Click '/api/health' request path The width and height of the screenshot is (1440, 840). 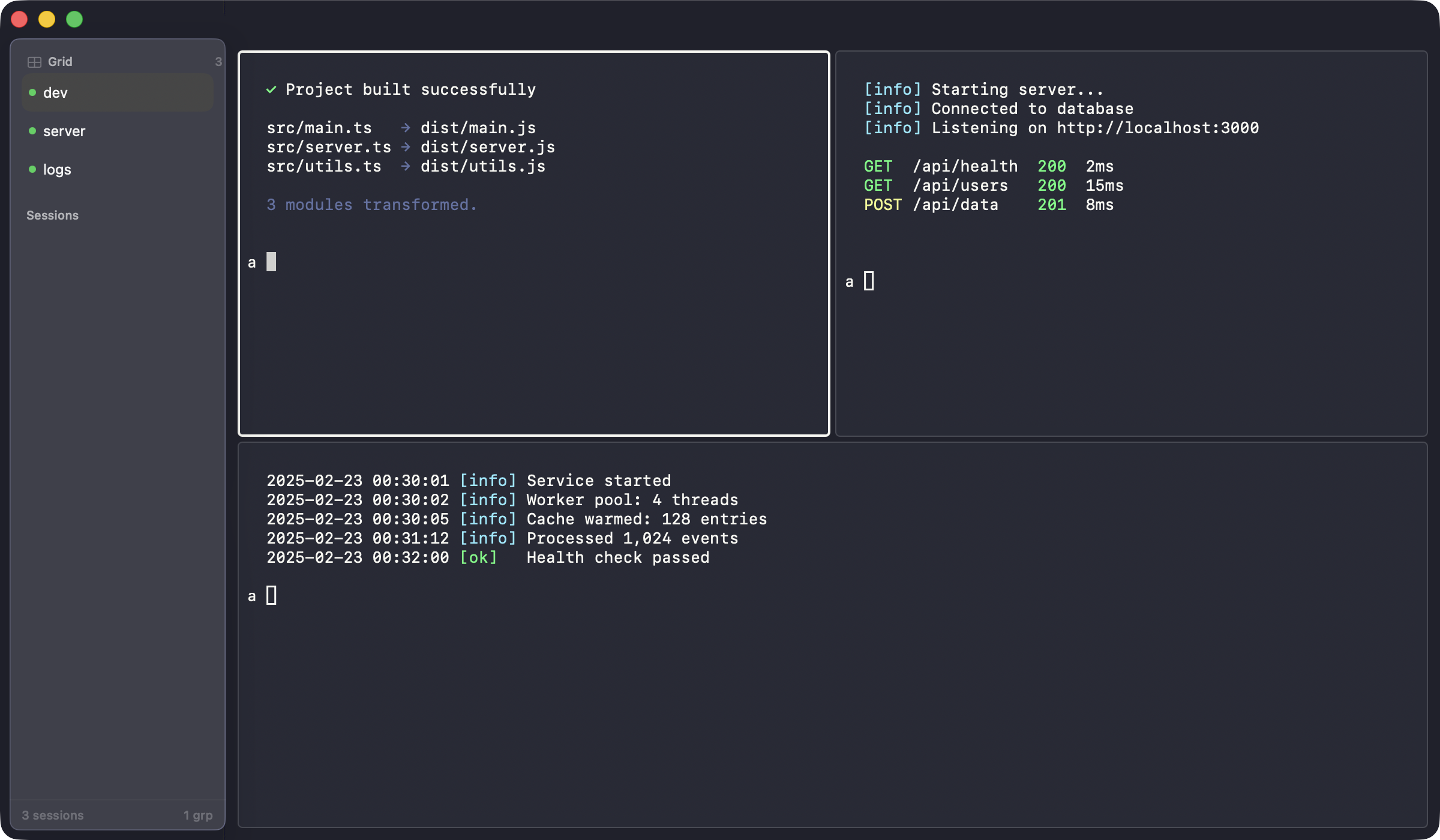point(965,166)
